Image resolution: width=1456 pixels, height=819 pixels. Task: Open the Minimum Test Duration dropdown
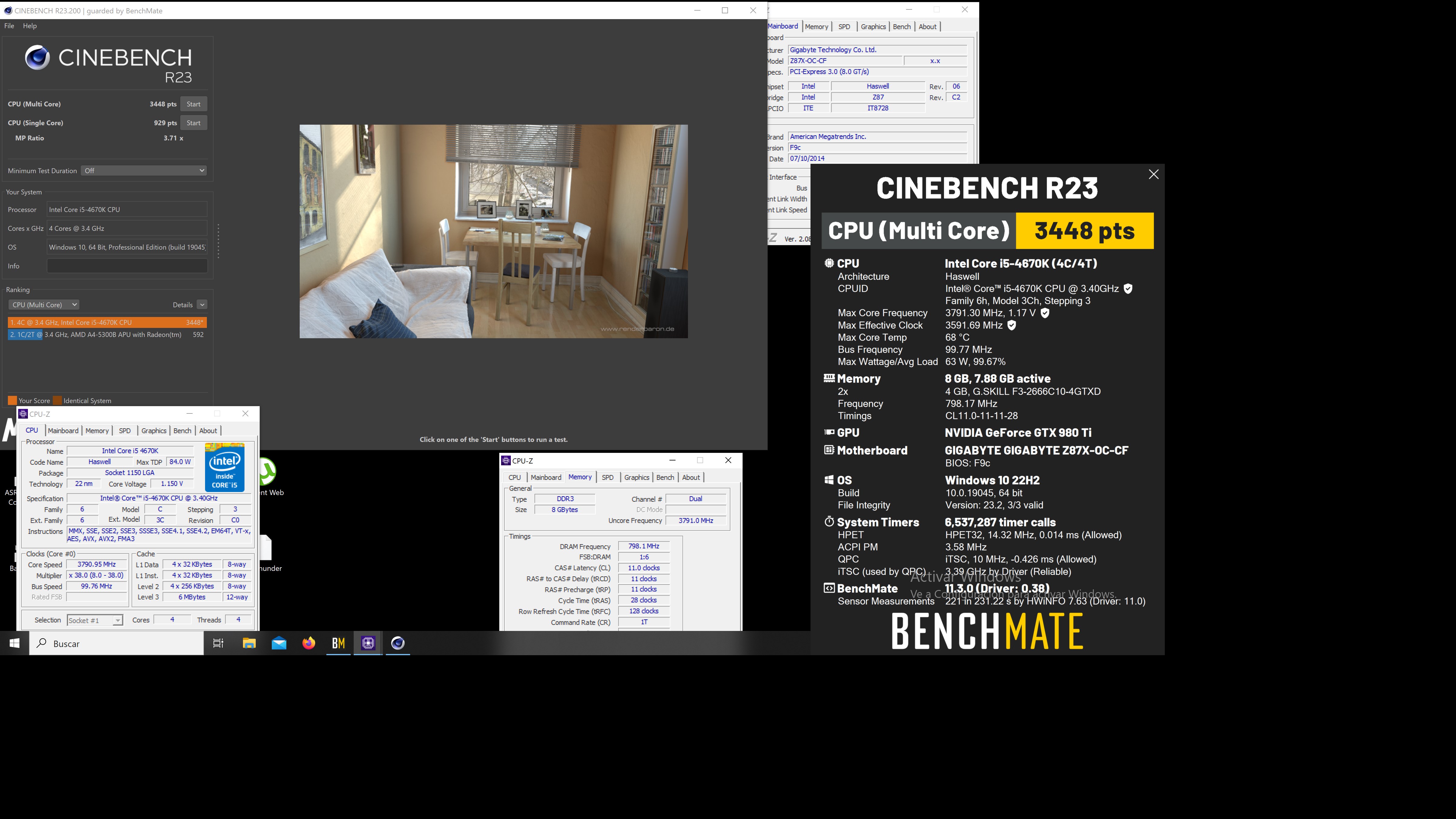coord(144,171)
